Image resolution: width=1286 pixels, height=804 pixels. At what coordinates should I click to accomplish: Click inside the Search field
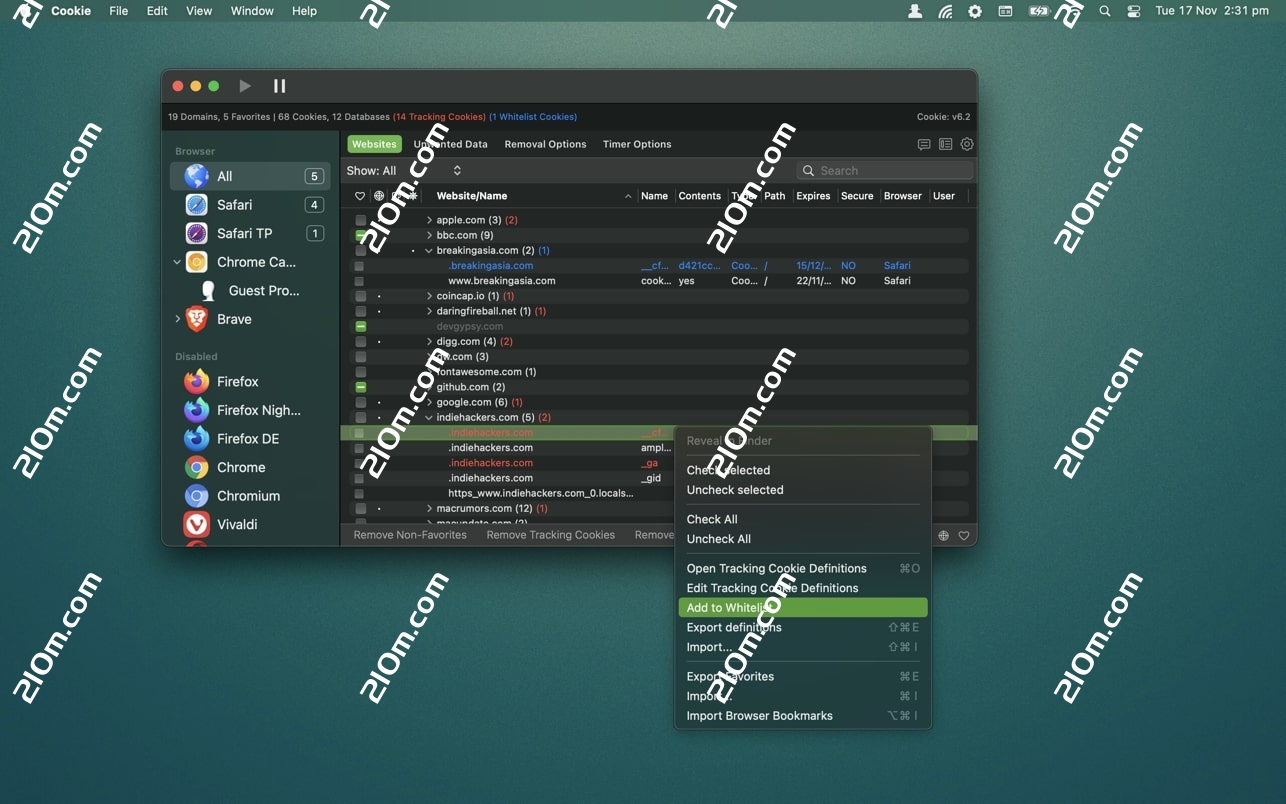tap(885, 171)
